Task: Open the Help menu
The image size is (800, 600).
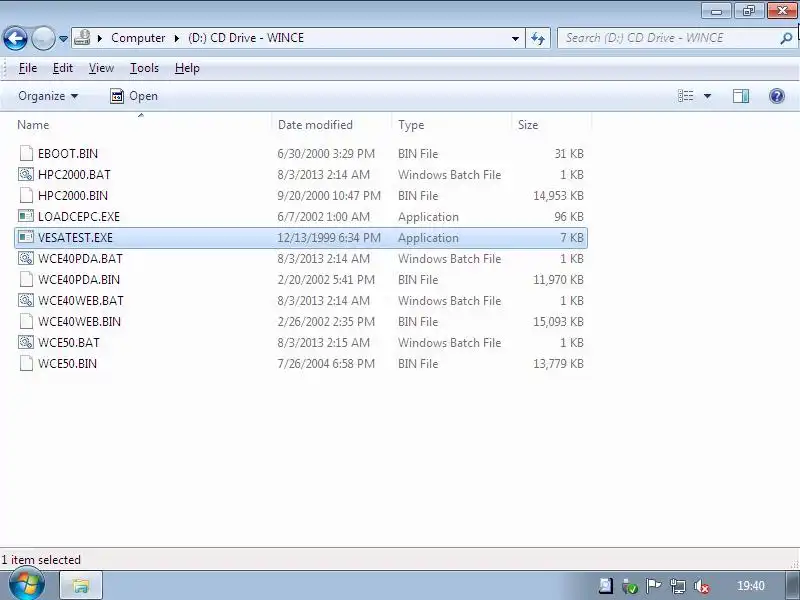Action: pyautogui.click(x=187, y=68)
